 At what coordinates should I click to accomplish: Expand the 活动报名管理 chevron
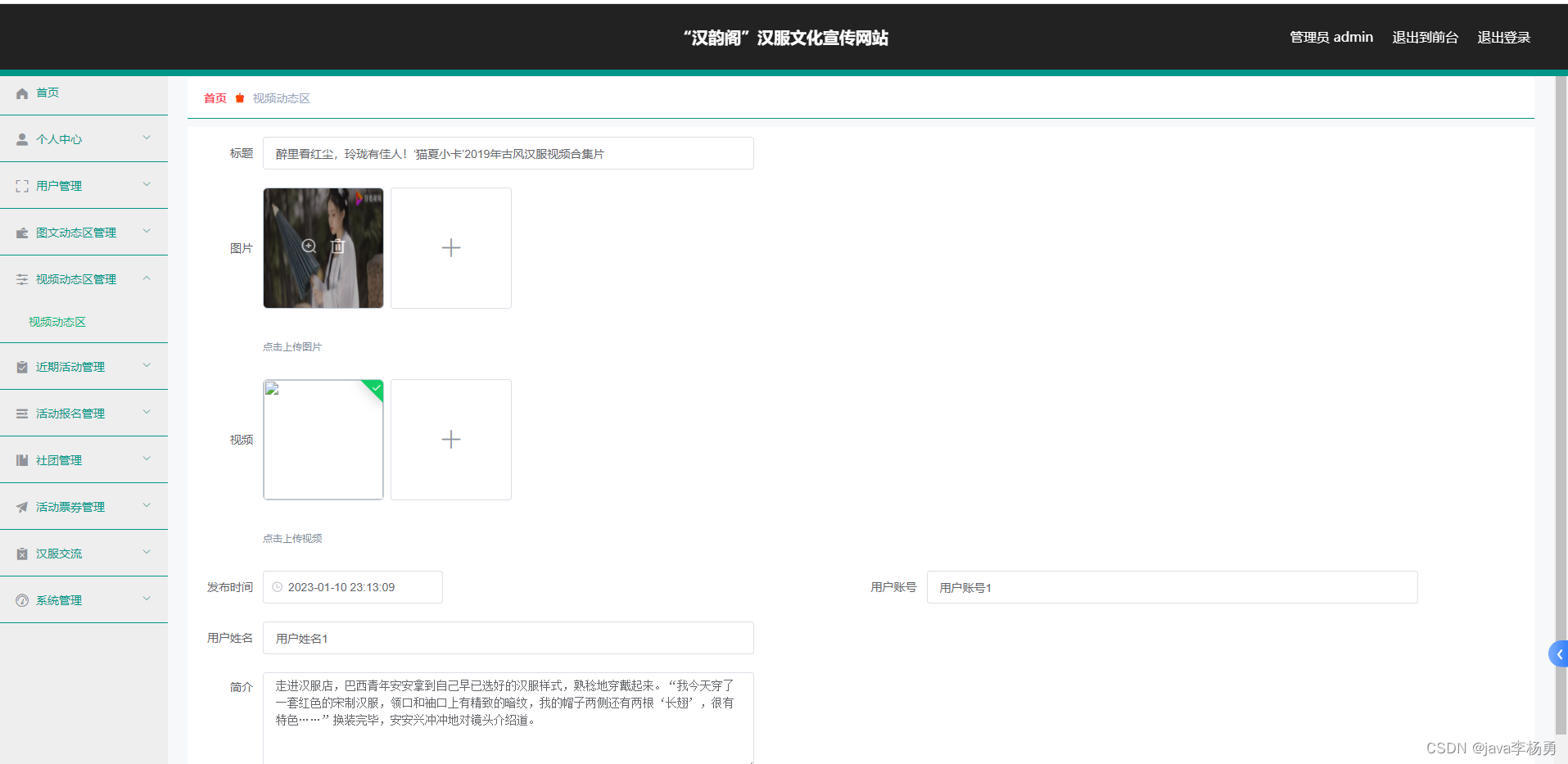pyautogui.click(x=147, y=412)
